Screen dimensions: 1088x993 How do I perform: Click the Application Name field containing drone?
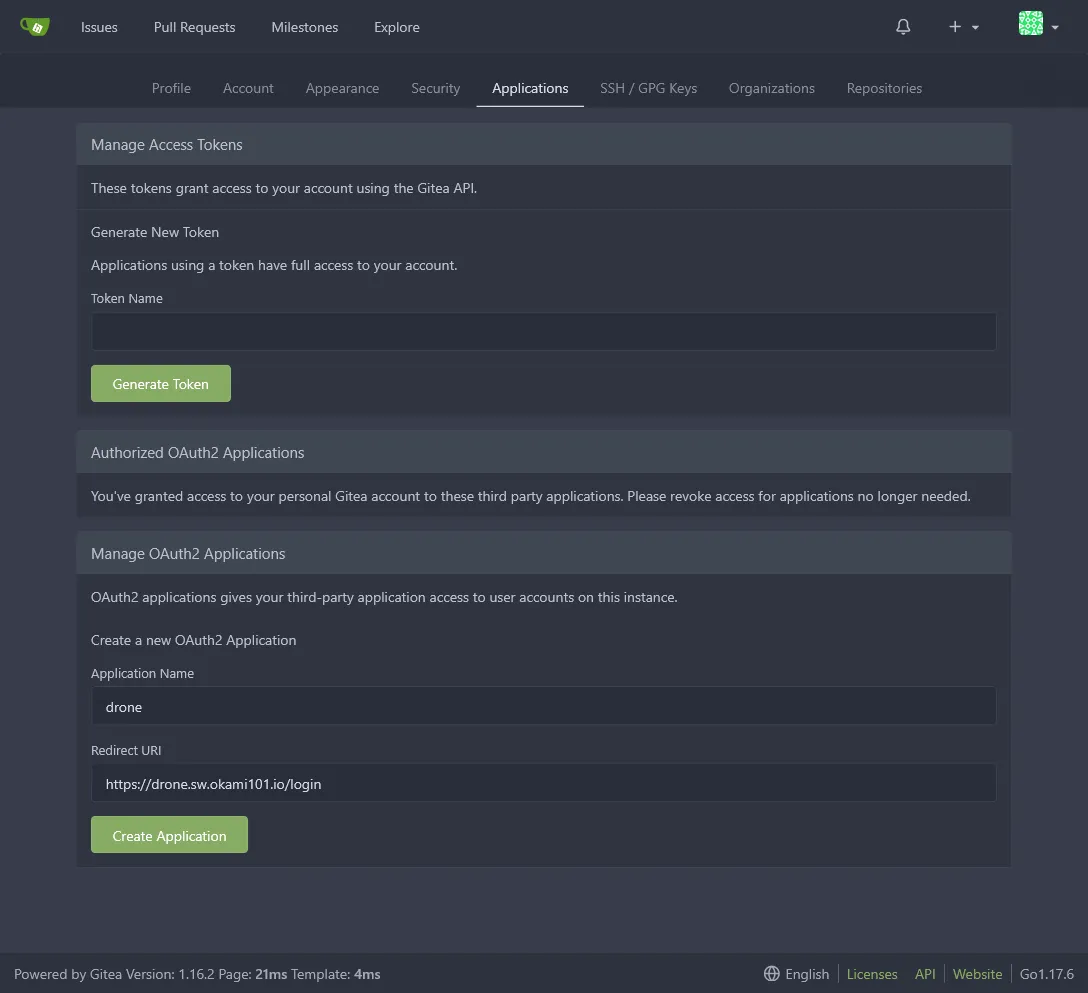tap(544, 706)
